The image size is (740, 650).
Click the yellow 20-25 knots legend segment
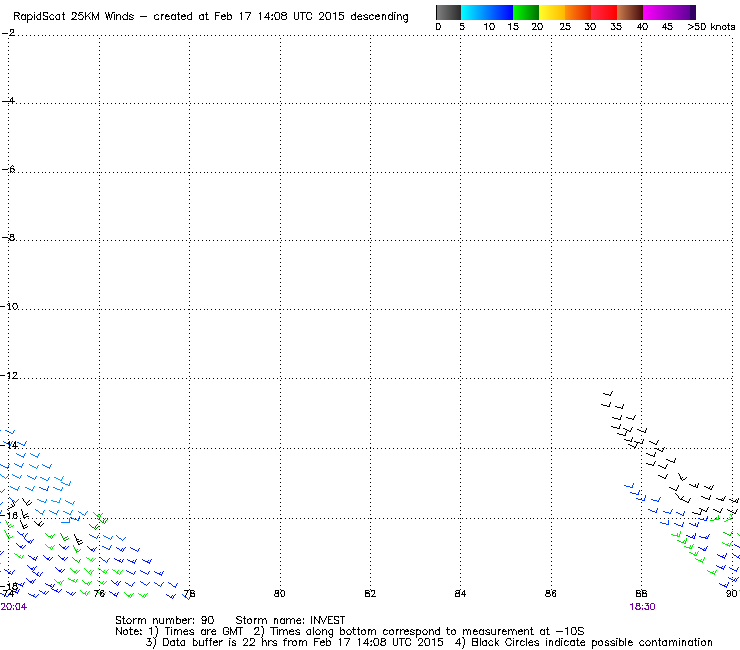552,12
